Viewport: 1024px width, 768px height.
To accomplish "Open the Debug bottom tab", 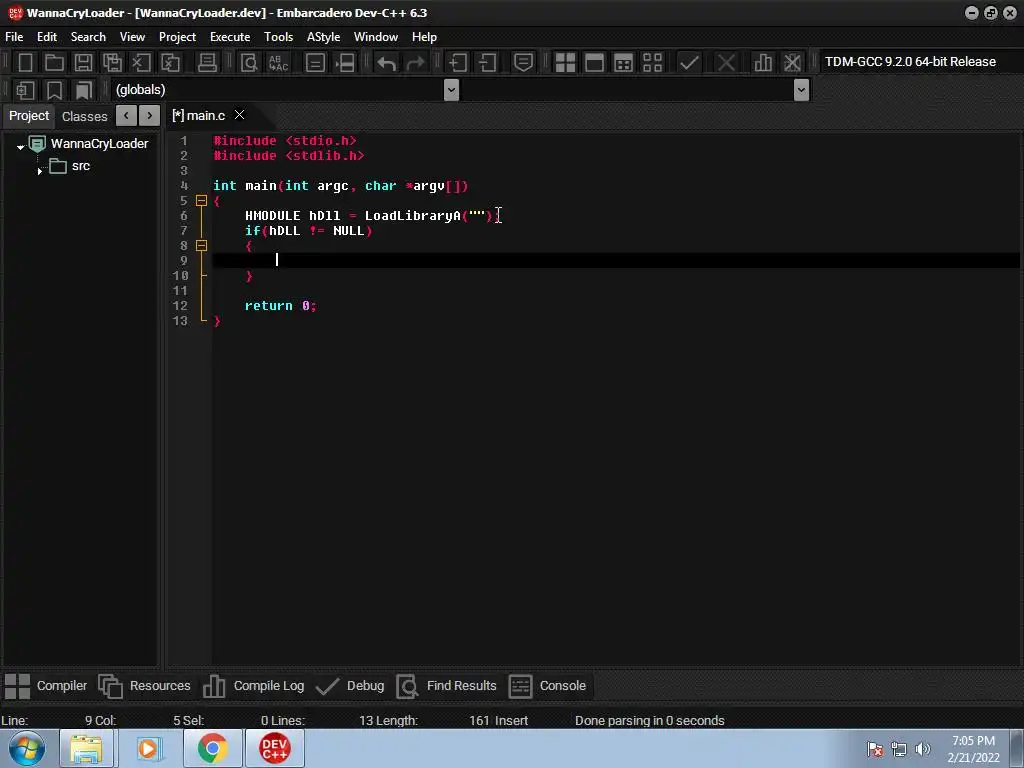I will coord(350,686).
